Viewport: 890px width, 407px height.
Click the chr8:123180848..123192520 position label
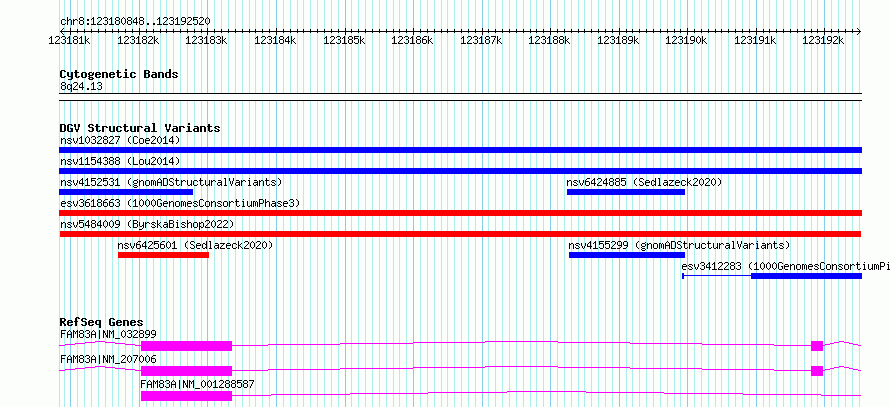coord(135,22)
